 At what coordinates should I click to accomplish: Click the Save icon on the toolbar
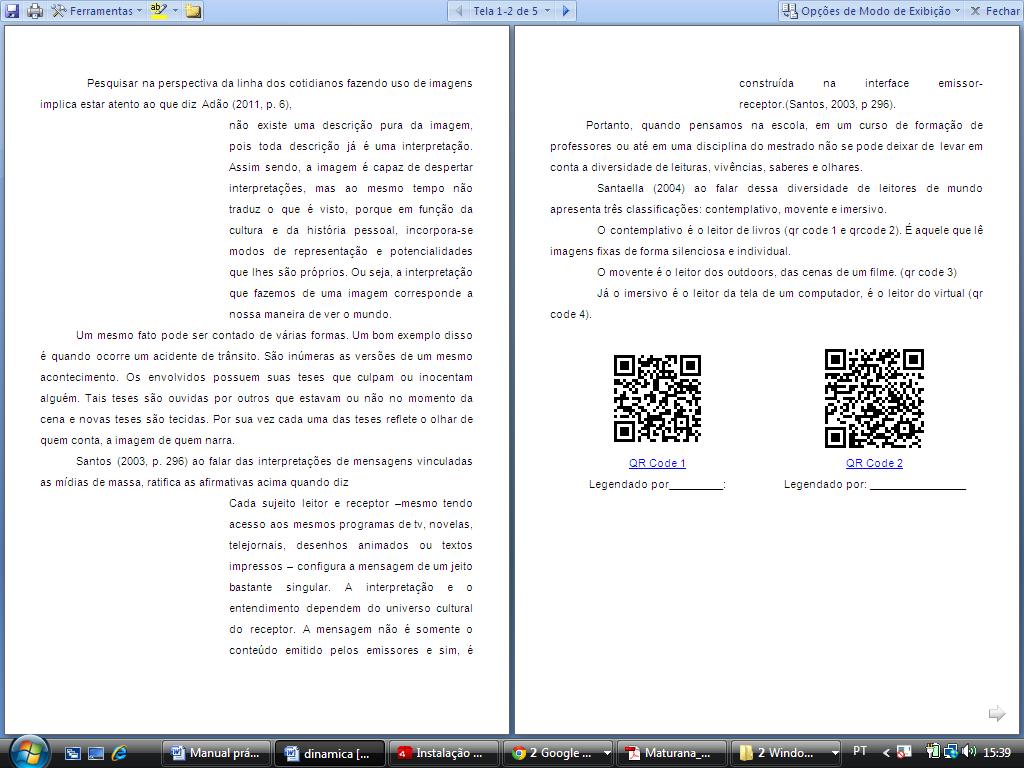(13, 11)
